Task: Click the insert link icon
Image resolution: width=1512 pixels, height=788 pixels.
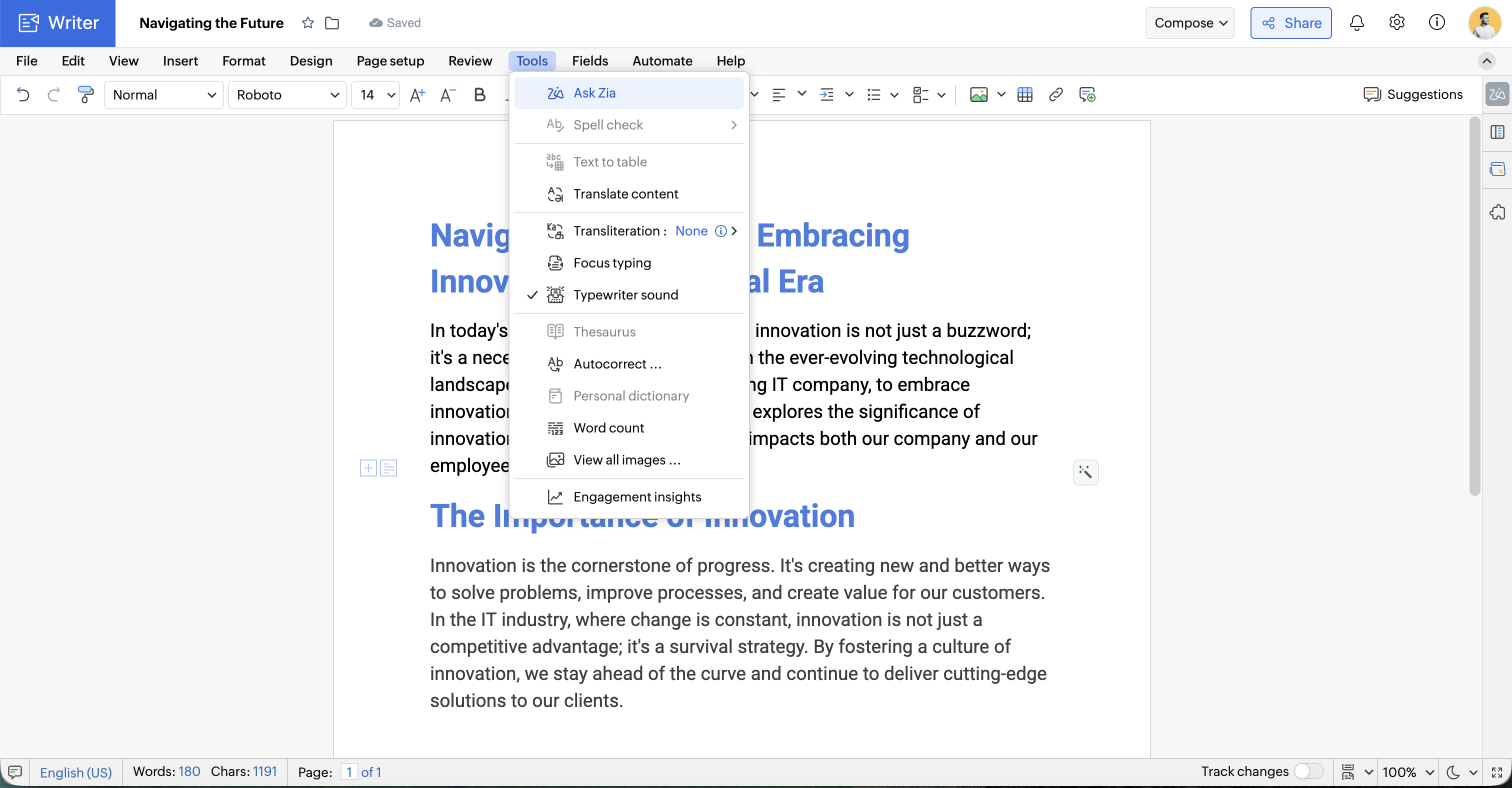Action: pyautogui.click(x=1055, y=94)
